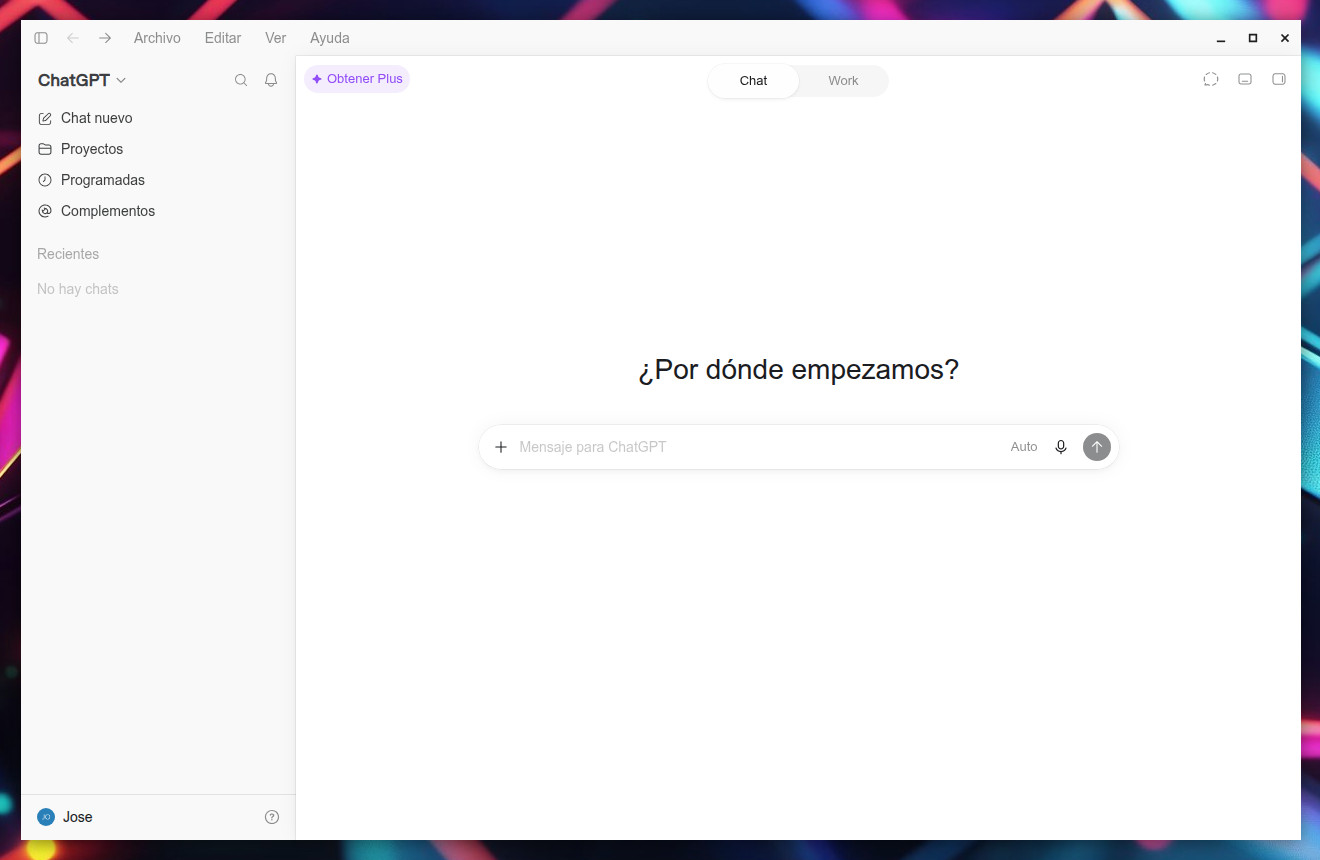Viewport: 1320px width, 860px height.
Task: Open notifications bell icon
Action: pyautogui.click(x=271, y=80)
